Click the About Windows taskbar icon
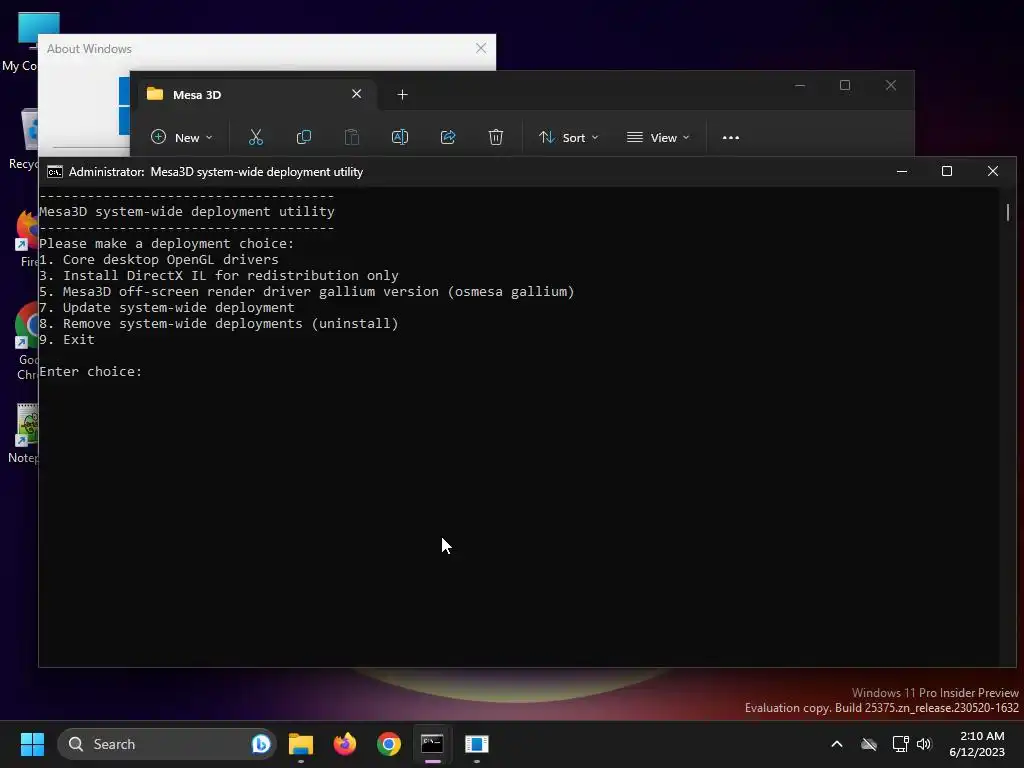The width and height of the screenshot is (1024, 768). point(477,744)
